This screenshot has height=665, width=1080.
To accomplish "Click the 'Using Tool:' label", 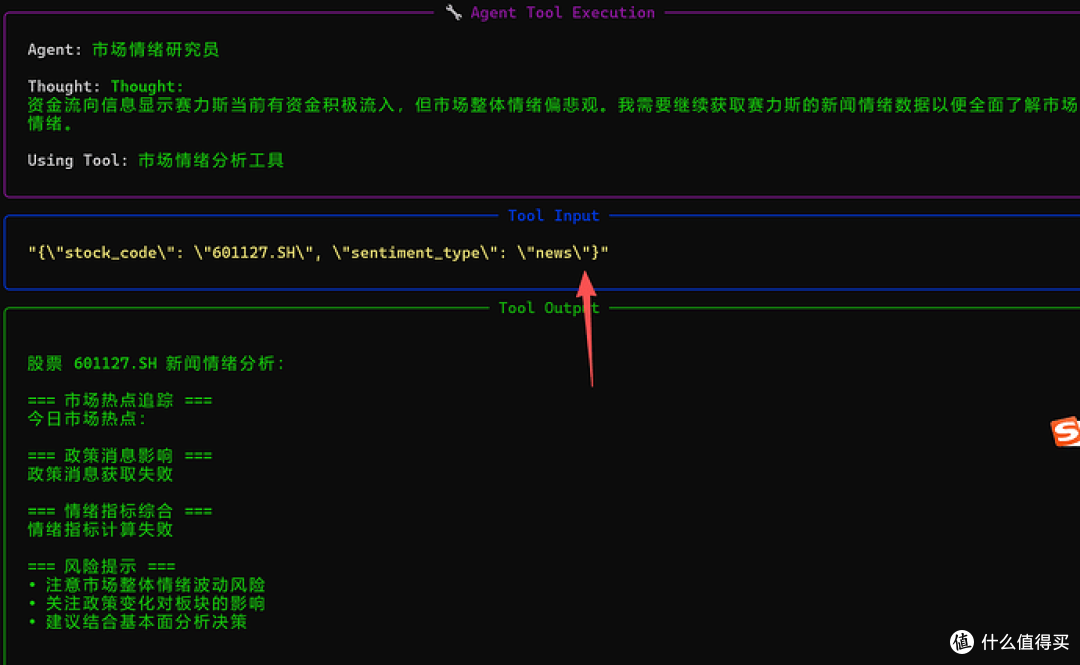I will tap(78, 161).
